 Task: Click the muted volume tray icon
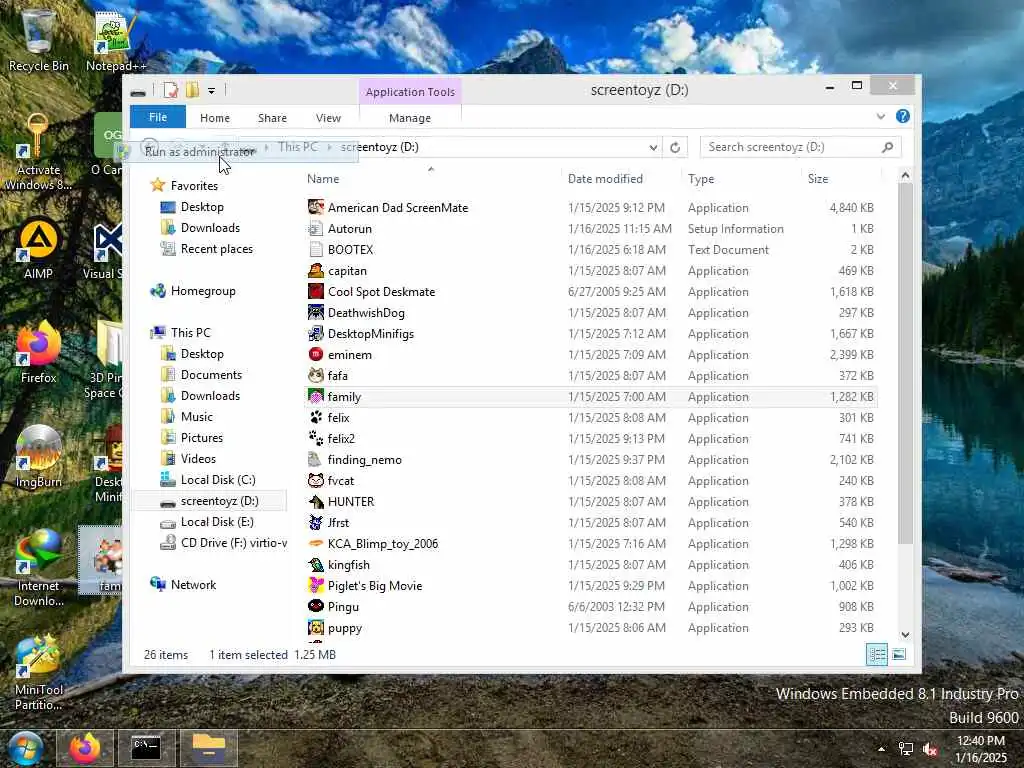pyautogui.click(x=931, y=749)
